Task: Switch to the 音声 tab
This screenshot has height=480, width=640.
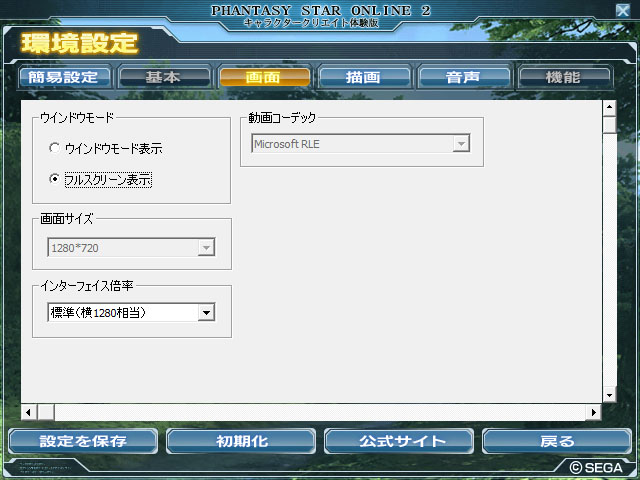Action: click(x=464, y=77)
